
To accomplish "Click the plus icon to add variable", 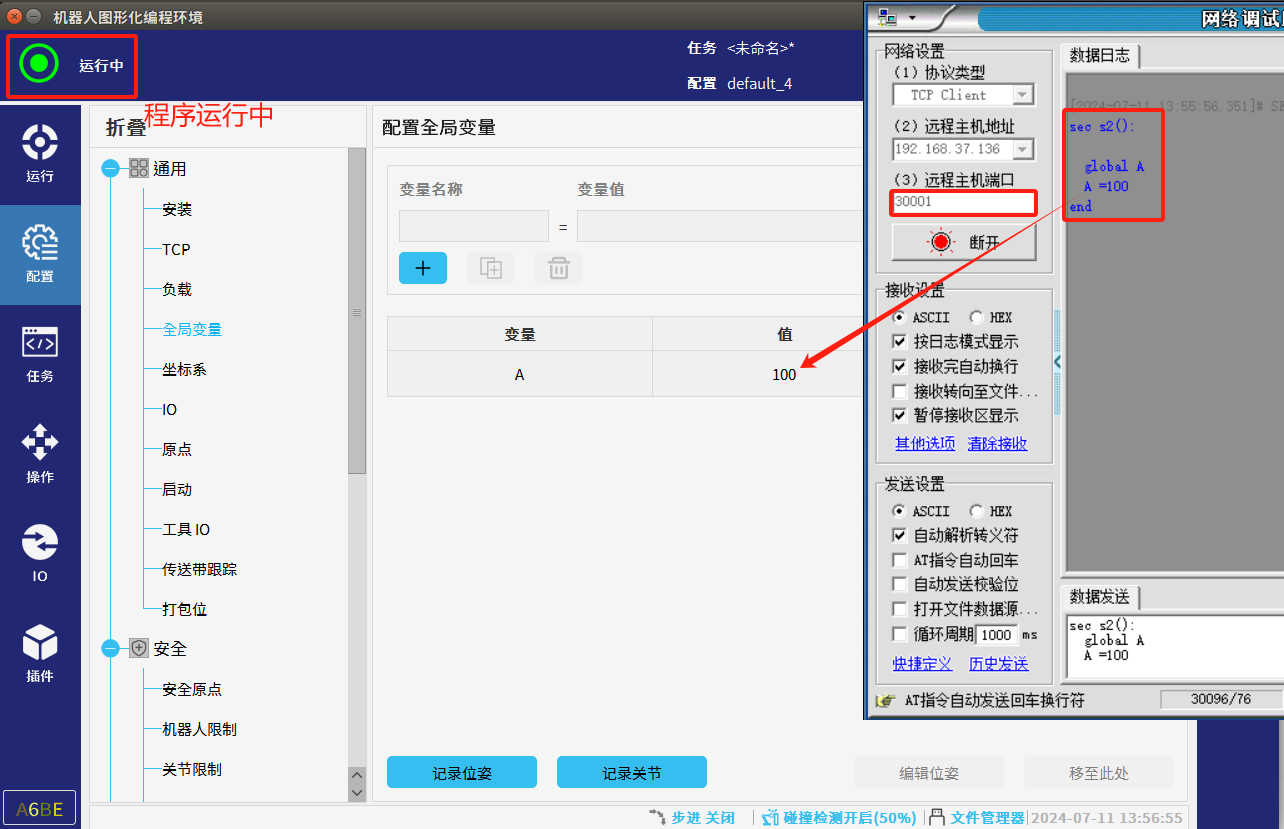I will pos(423,268).
